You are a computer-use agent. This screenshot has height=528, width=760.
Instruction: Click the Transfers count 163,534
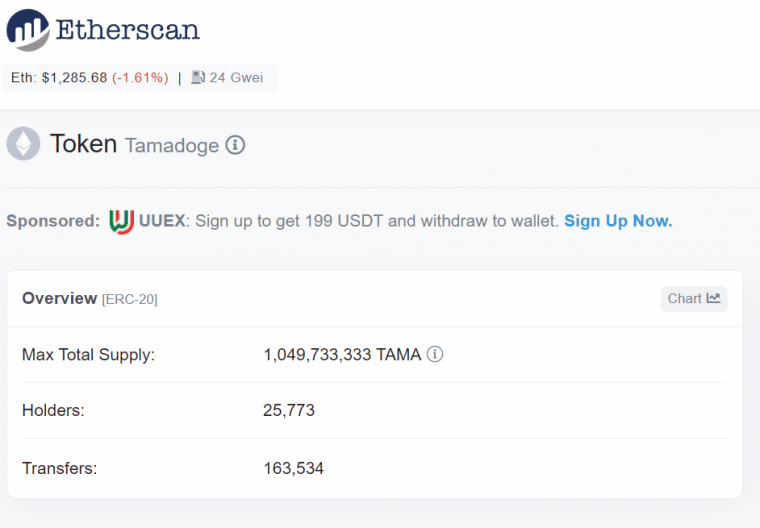coord(293,468)
